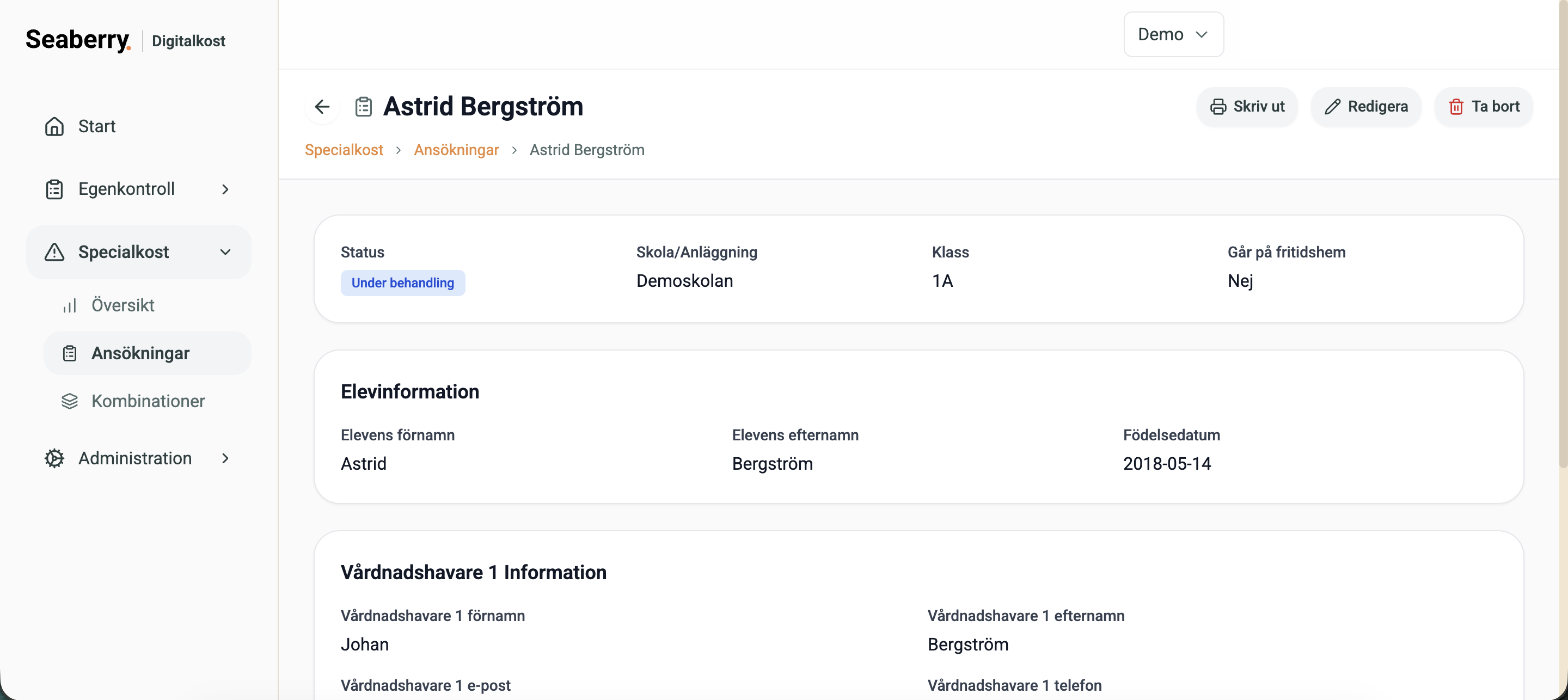Screen dimensions: 1568x700
Task: Click the Nej value under fritidshem
Action: (x=1240, y=281)
